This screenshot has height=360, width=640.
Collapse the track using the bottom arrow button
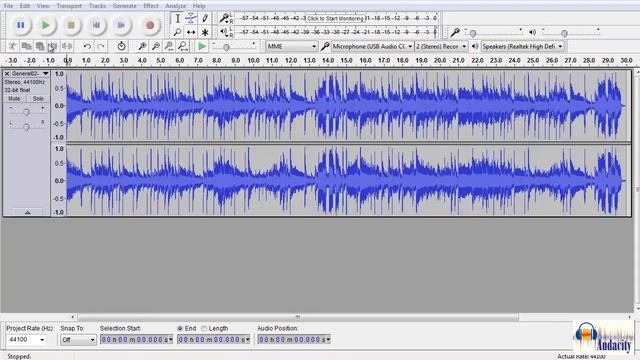tap(27, 212)
